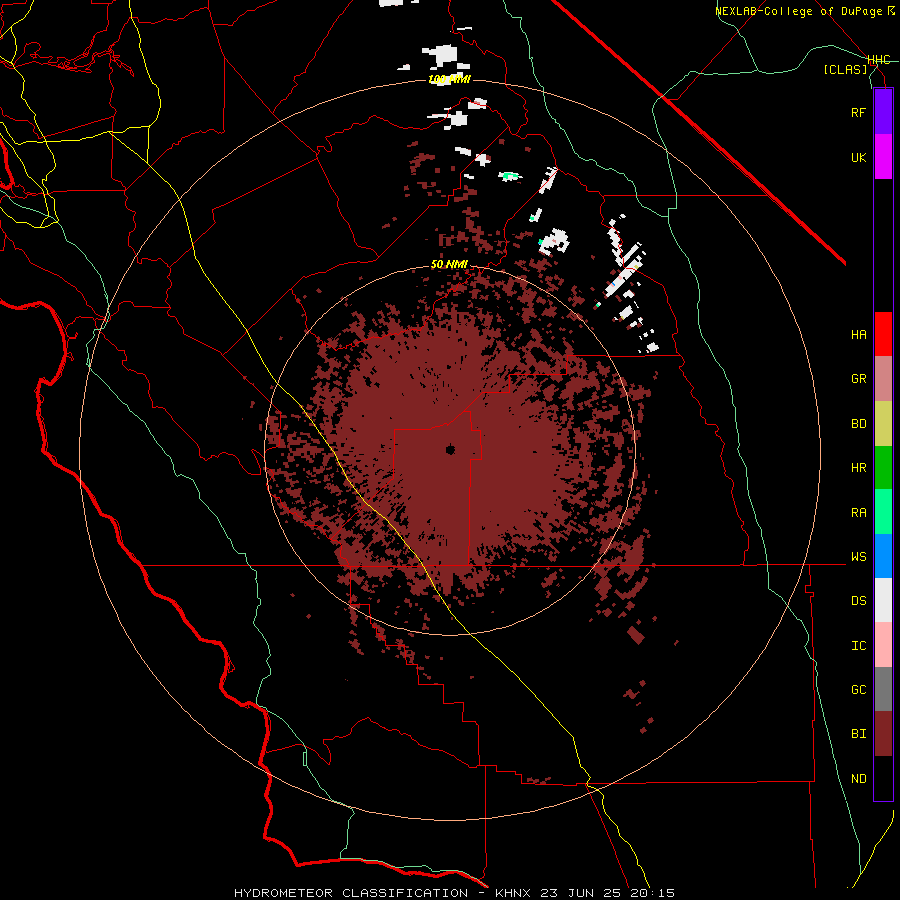Click the IC legend label

(858, 646)
